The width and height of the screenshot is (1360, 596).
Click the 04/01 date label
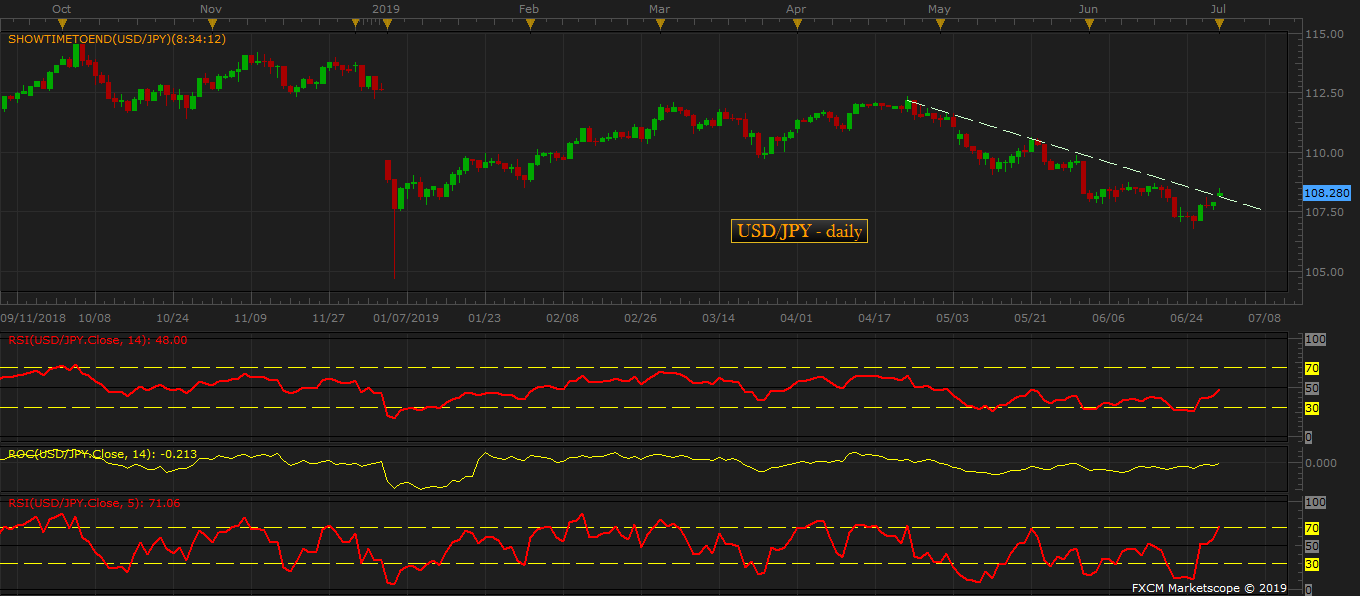[795, 318]
